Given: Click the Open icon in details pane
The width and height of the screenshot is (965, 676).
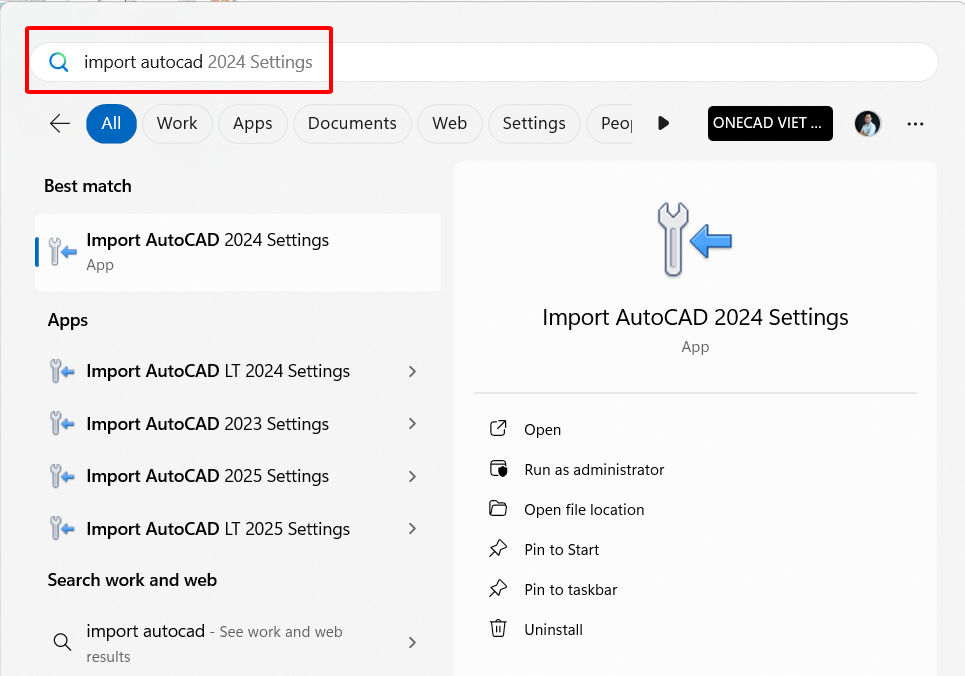Looking at the screenshot, I should click(498, 429).
